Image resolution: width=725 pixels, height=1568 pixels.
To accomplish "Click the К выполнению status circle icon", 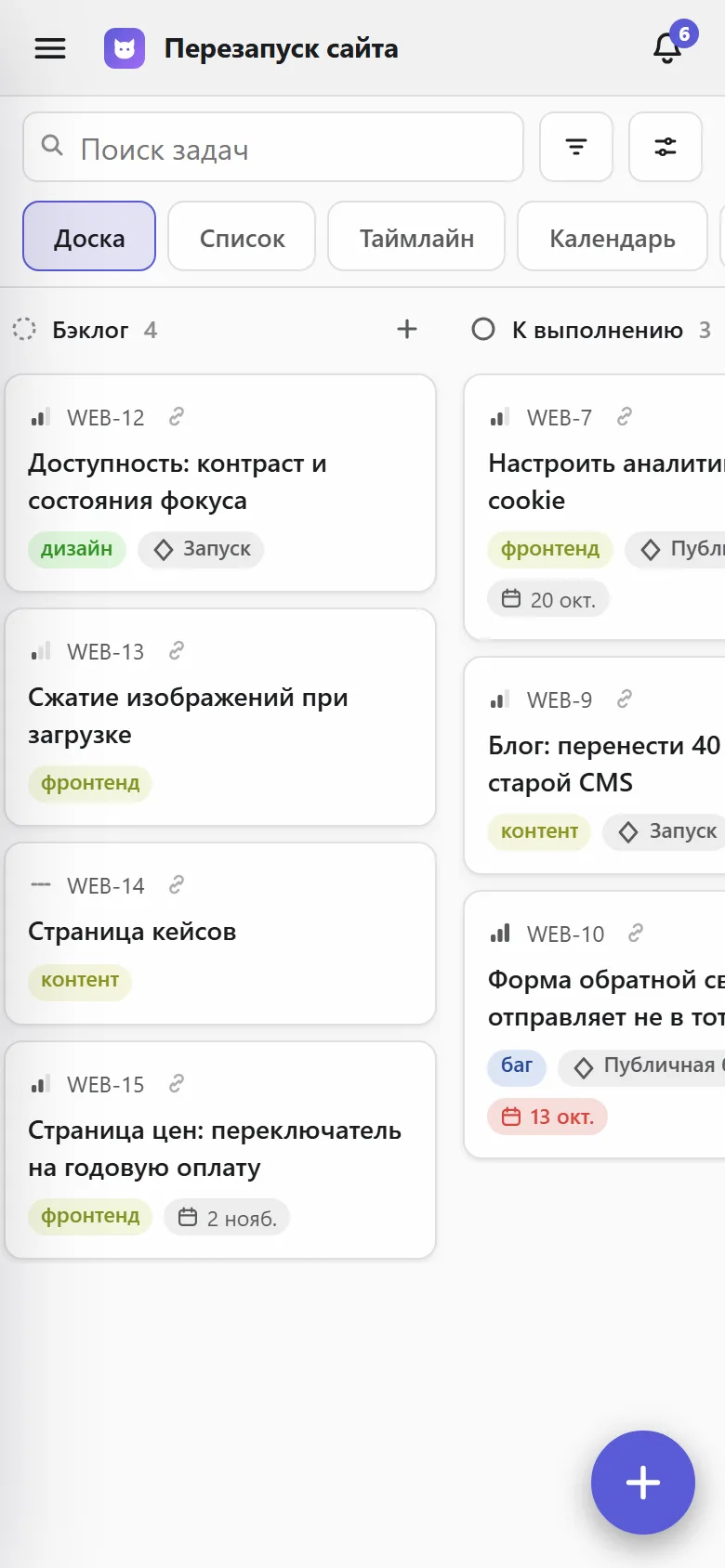I will click(483, 329).
